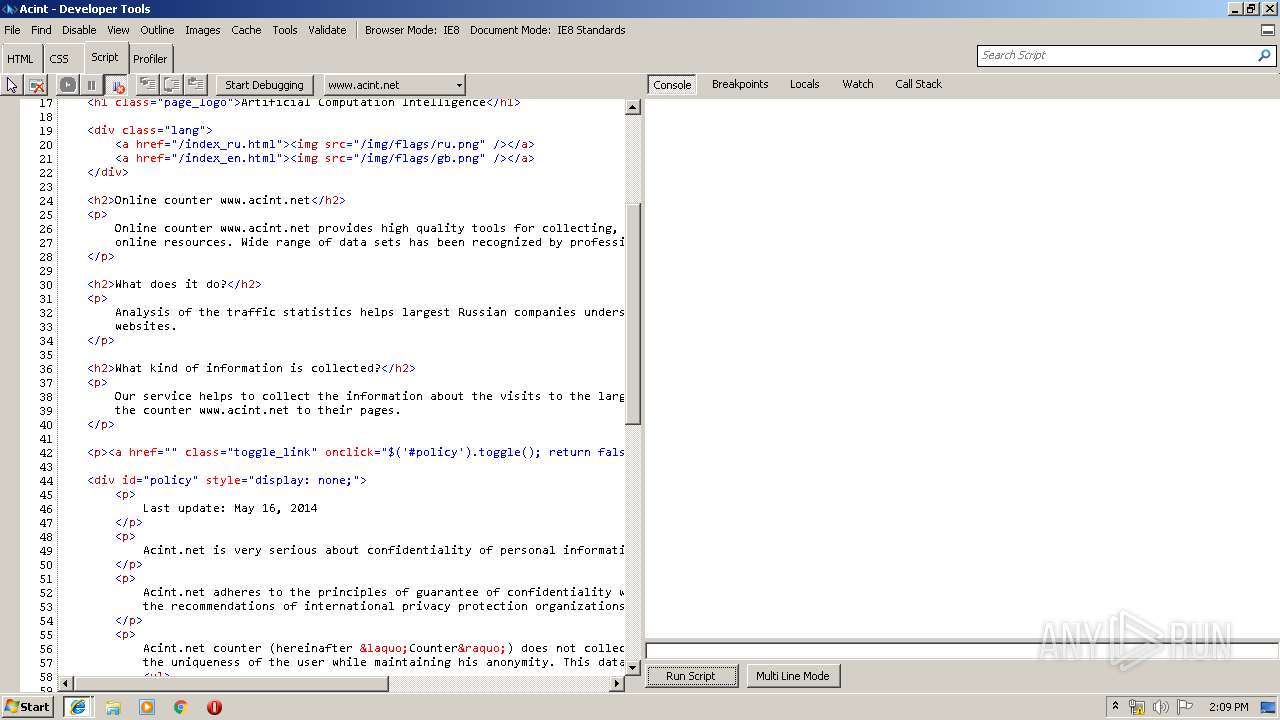This screenshot has width=1280, height=720.
Task: Click the 2:09 PM system clock
Action: point(1228,707)
